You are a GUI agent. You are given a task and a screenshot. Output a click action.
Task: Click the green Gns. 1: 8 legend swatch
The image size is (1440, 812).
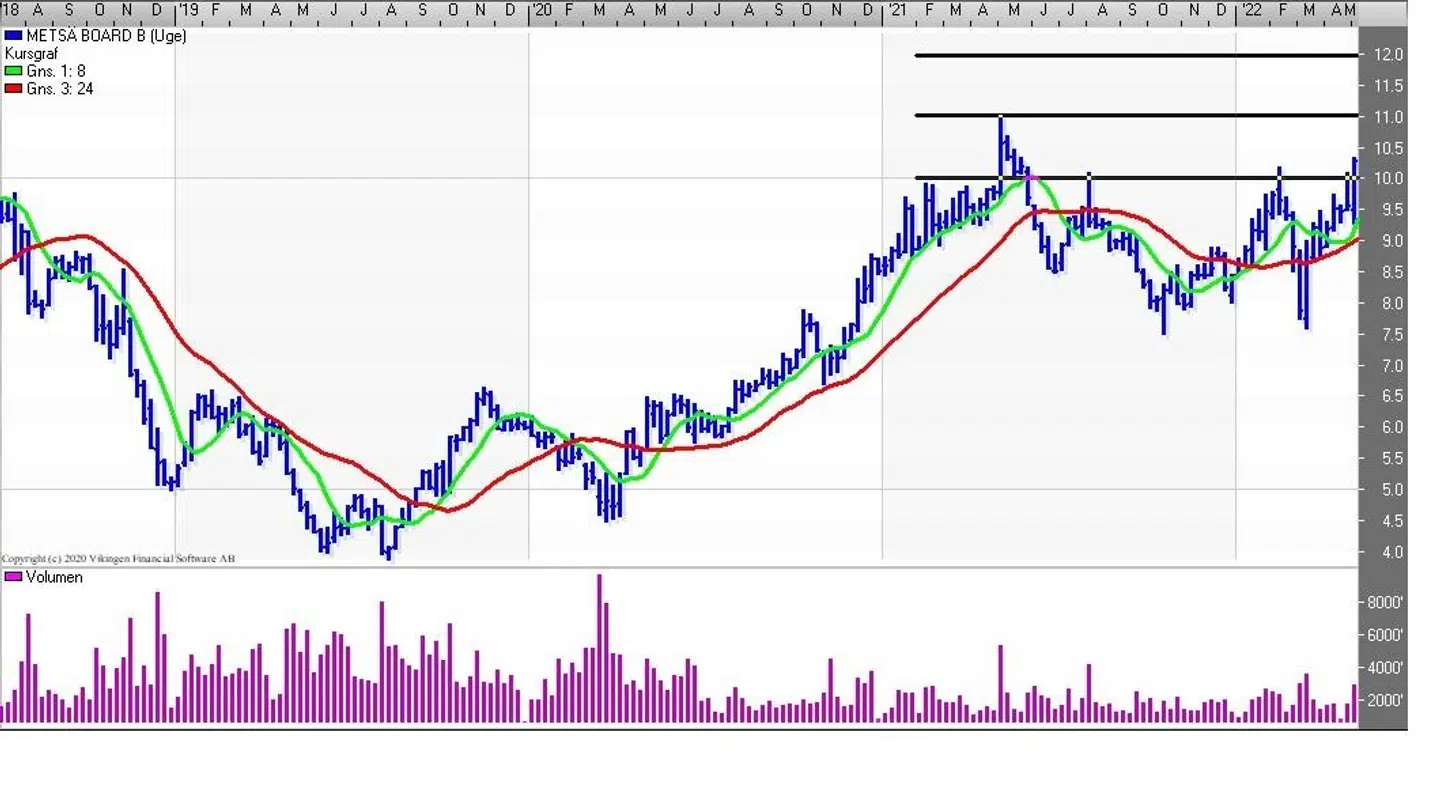click(14, 71)
